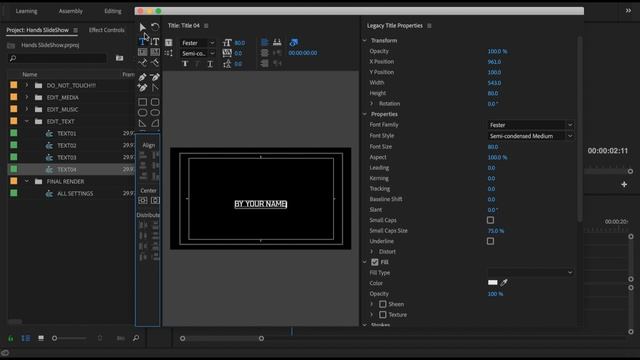Select the Pen tool

[142, 77]
